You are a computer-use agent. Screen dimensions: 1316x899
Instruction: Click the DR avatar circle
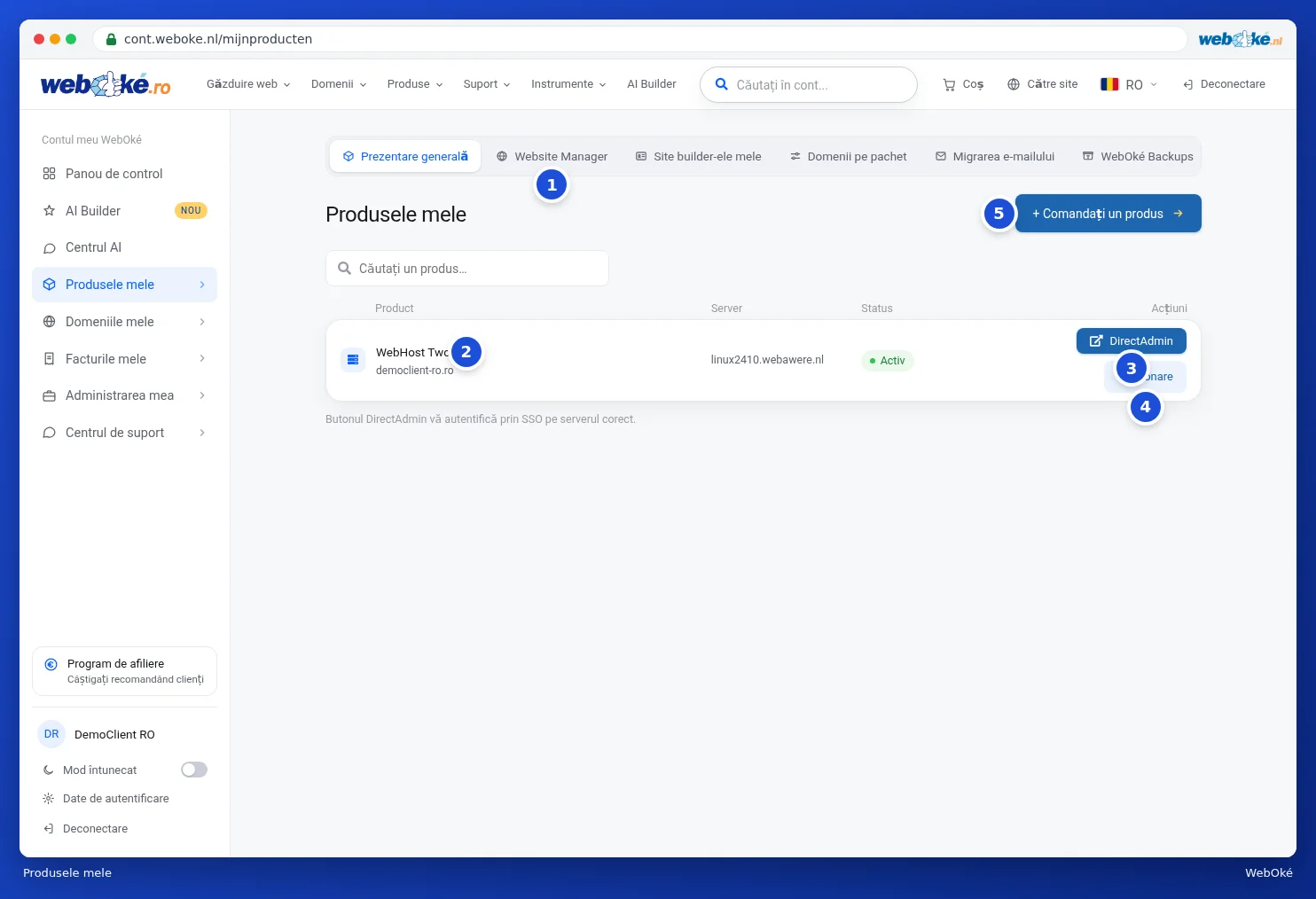[51, 734]
